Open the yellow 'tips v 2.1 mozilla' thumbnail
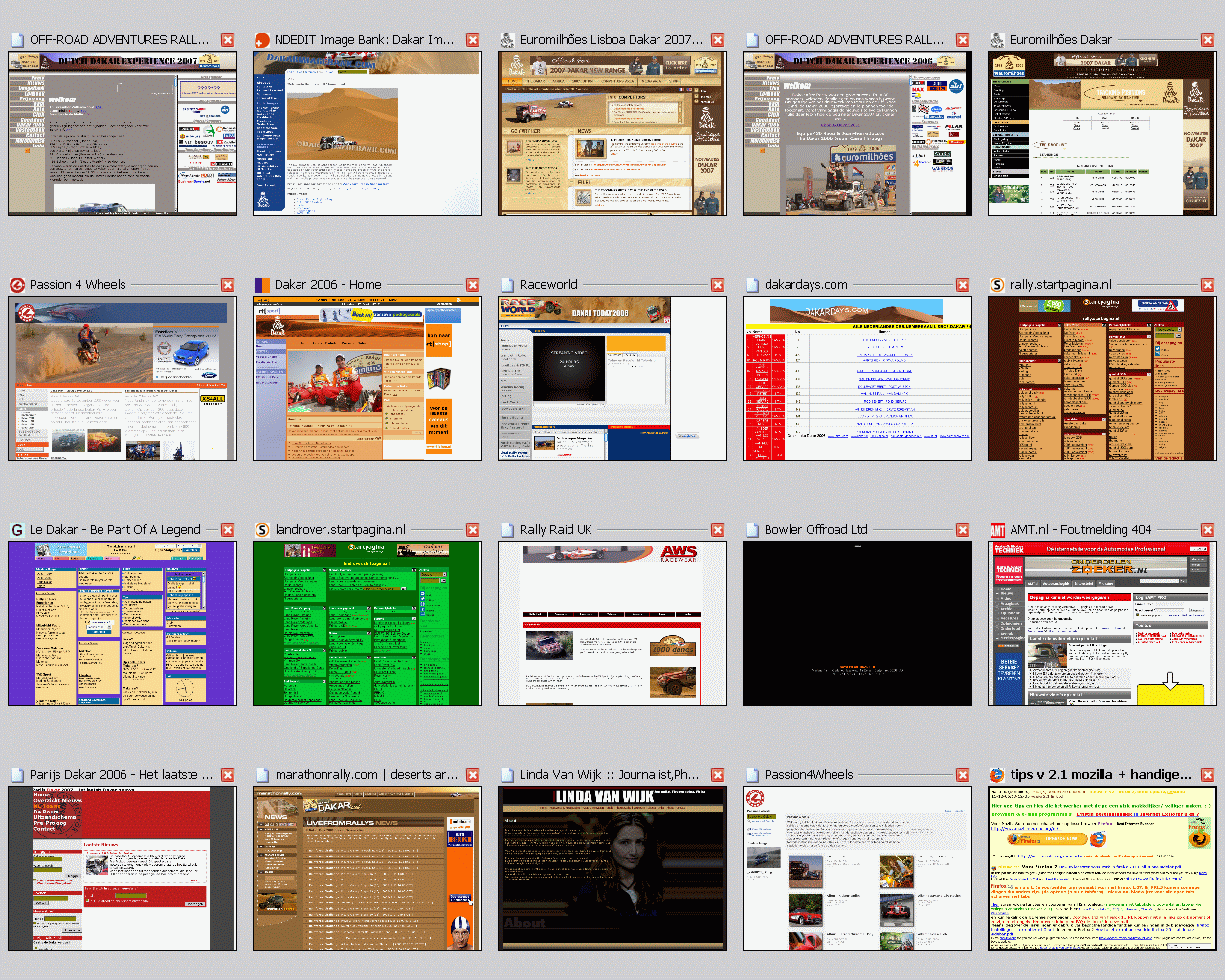1225x980 pixels. point(1102,869)
